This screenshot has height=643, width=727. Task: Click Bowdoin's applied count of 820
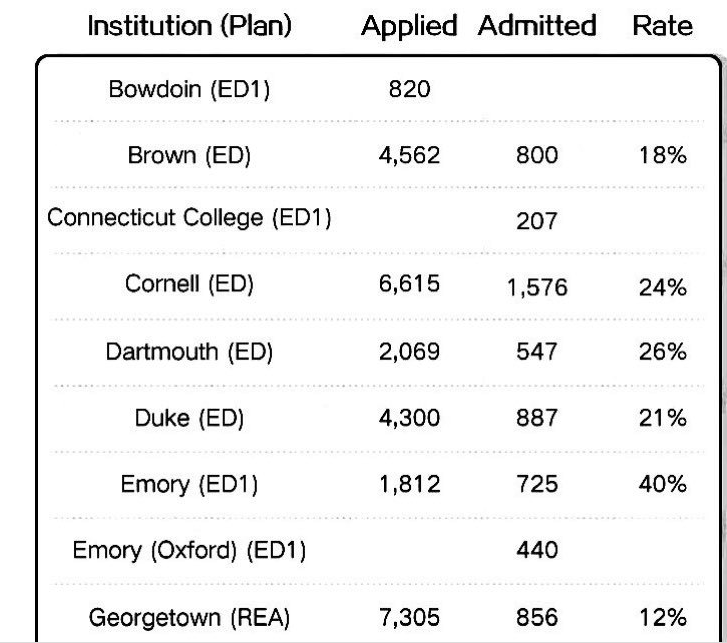pyautogui.click(x=409, y=89)
